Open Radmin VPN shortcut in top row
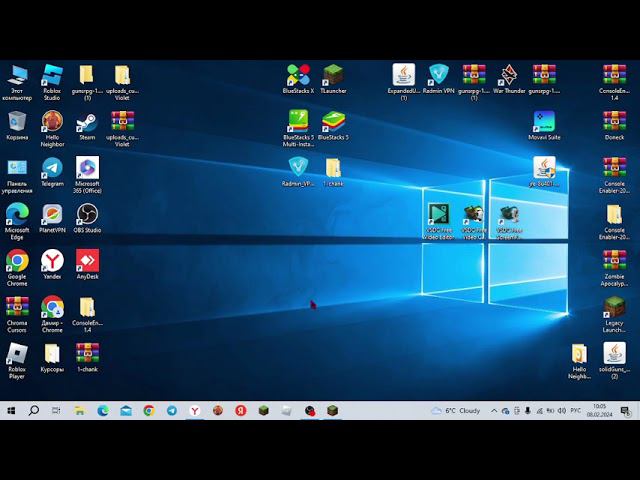Image resolution: width=640 pixels, height=480 pixels. click(x=439, y=79)
